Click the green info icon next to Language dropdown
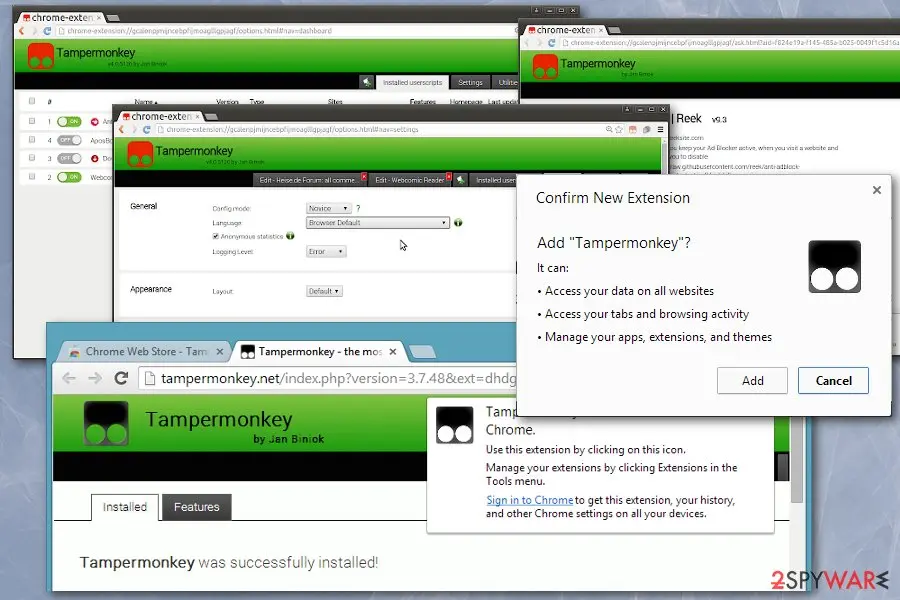900x600 pixels. pos(458,223)
